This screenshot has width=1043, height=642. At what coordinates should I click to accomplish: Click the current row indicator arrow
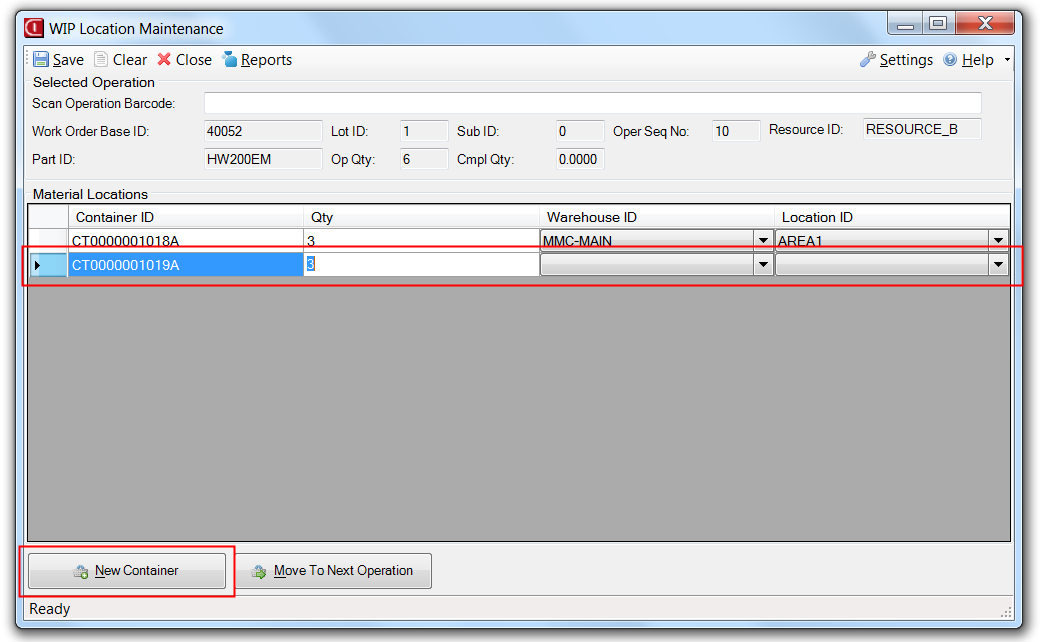tap(38, 265)
